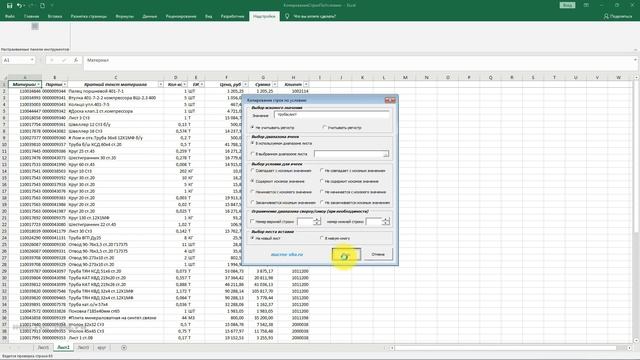Click the Отмена button in the dialog
Screen dimensions: 640x360
[378, 254]
